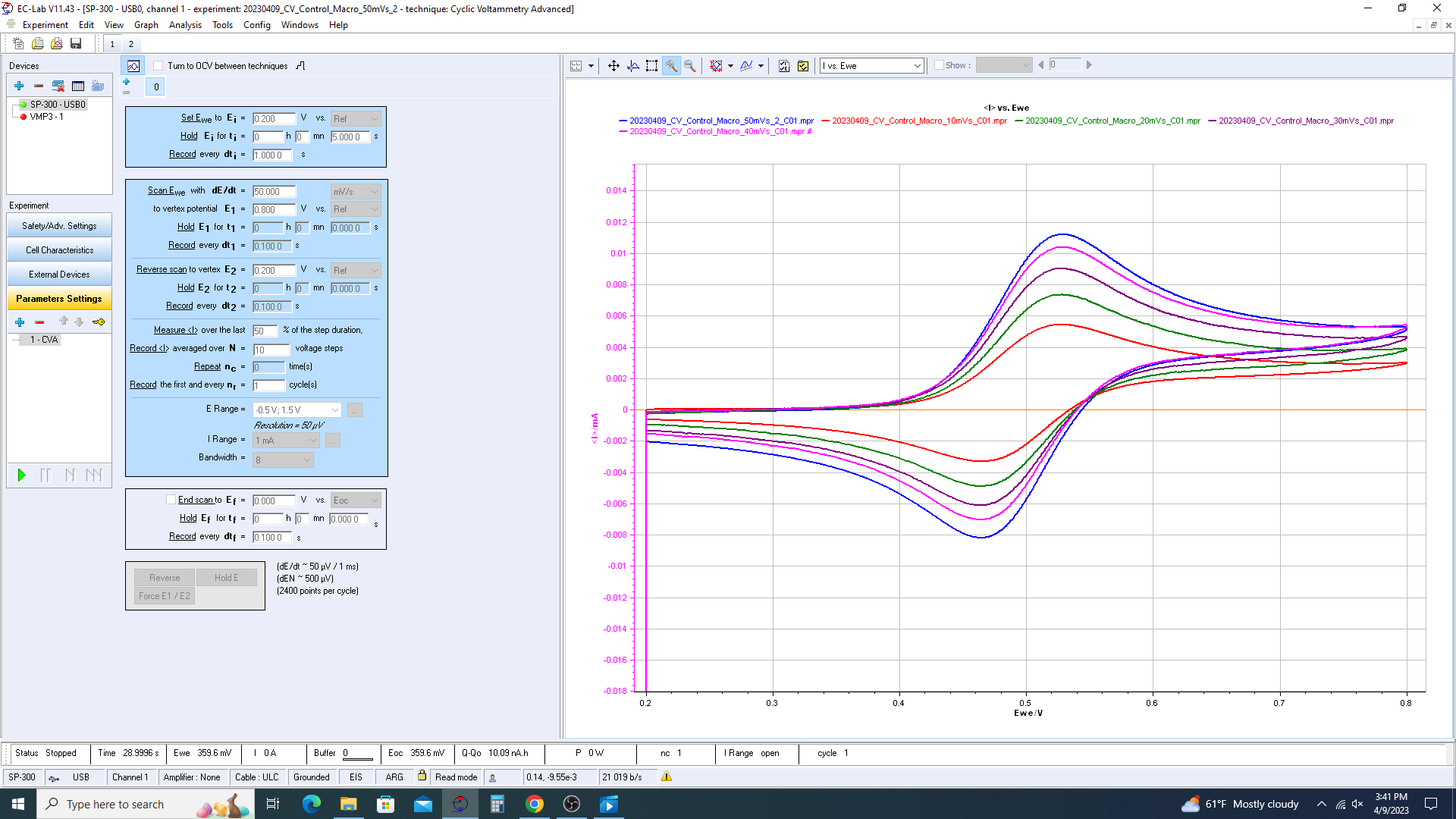This screenshot has height=819, width=1456.
Task: Select the pan/move graph tool
Action: tap(613, 66)
